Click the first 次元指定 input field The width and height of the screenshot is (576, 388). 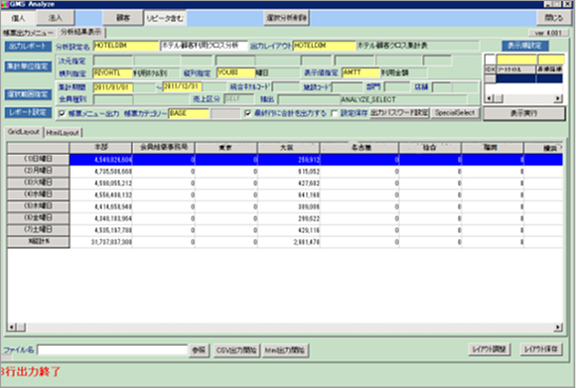pyautogui.click(x=112, y=60)
